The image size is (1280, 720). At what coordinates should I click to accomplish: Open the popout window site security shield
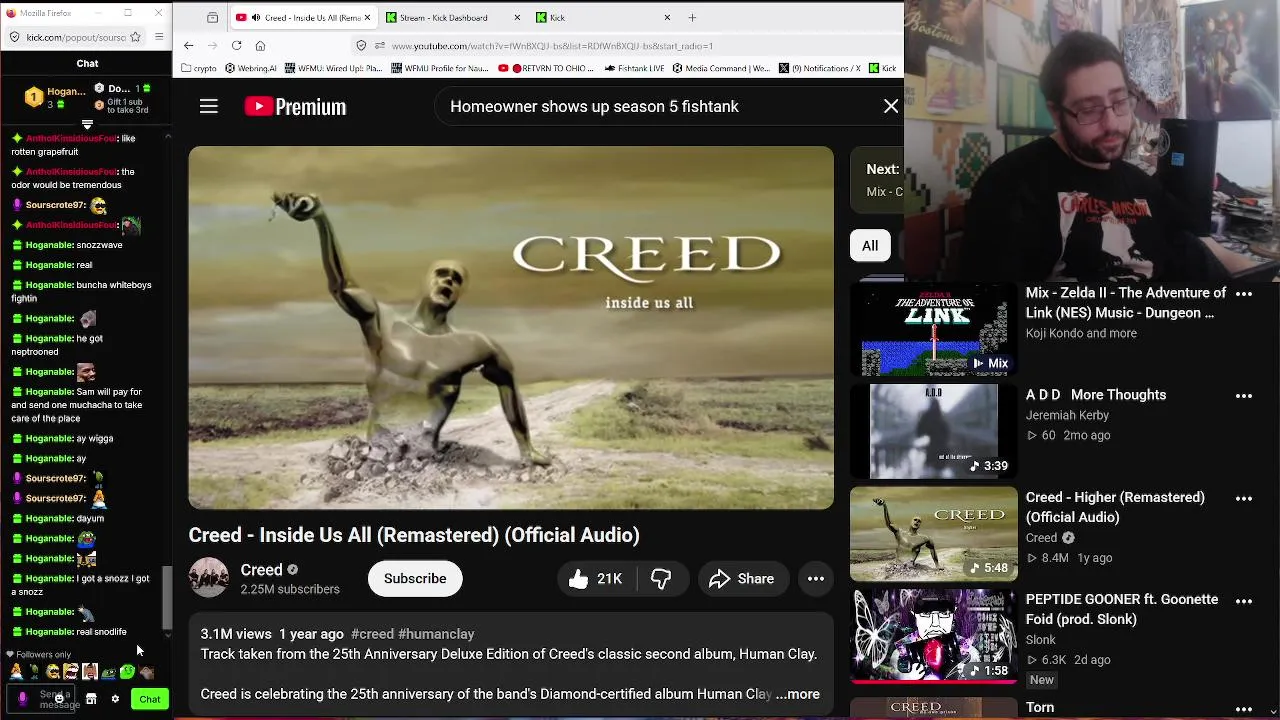(14, 37)
